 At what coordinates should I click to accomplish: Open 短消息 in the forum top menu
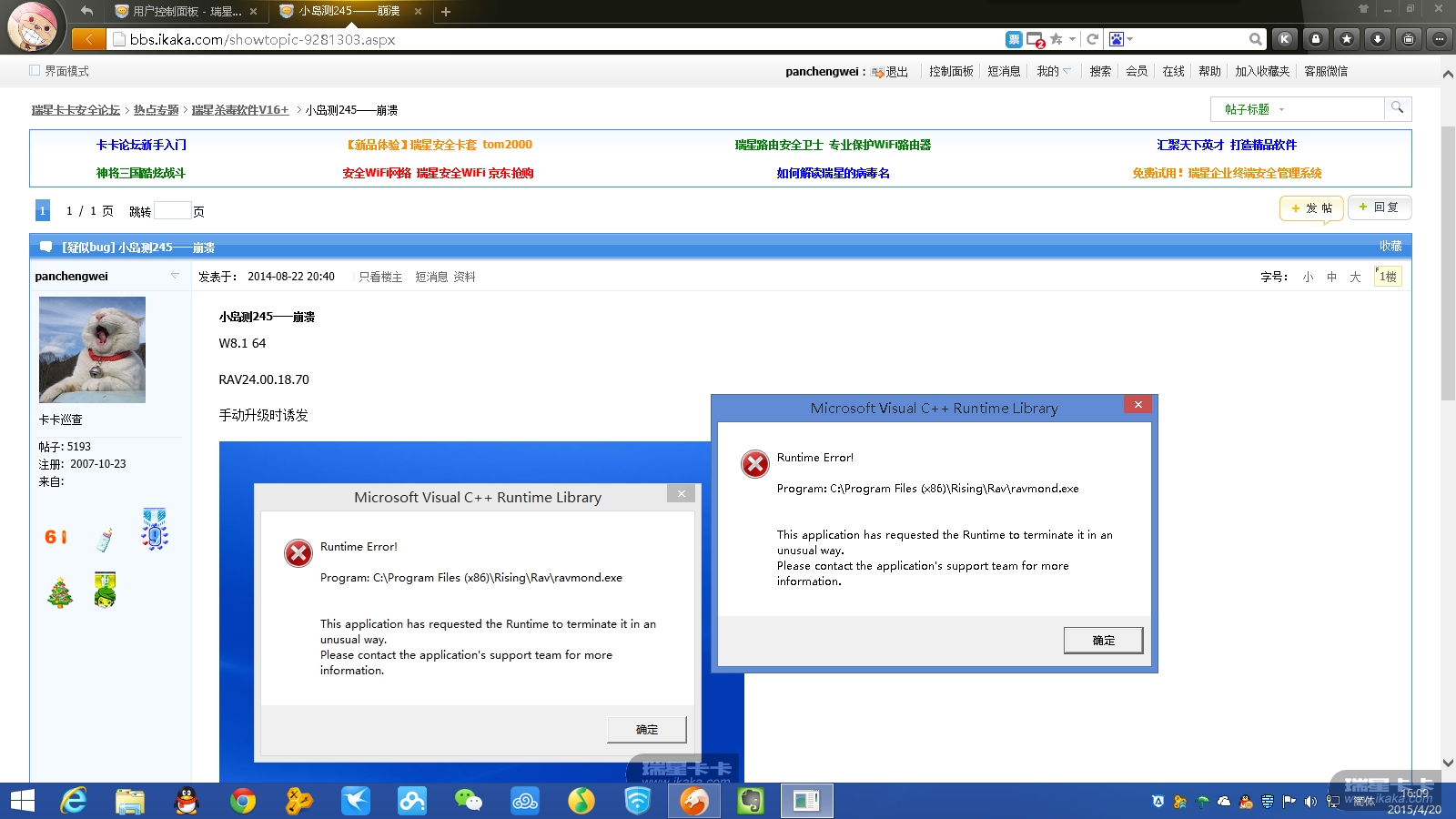[1004, 71]
